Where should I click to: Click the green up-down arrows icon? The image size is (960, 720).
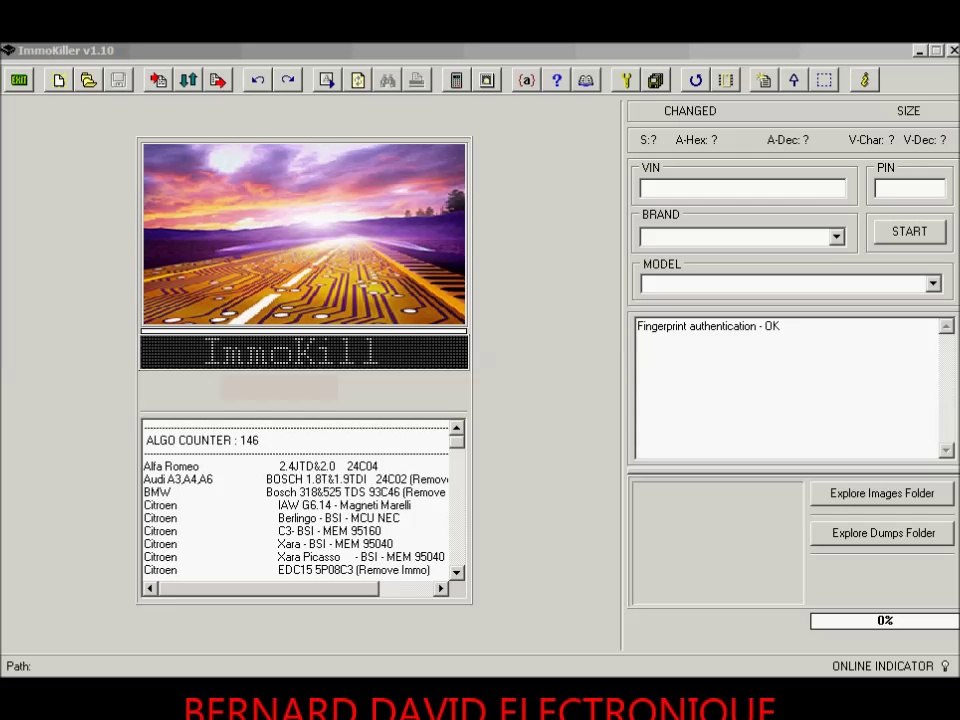tap(188, 80)
